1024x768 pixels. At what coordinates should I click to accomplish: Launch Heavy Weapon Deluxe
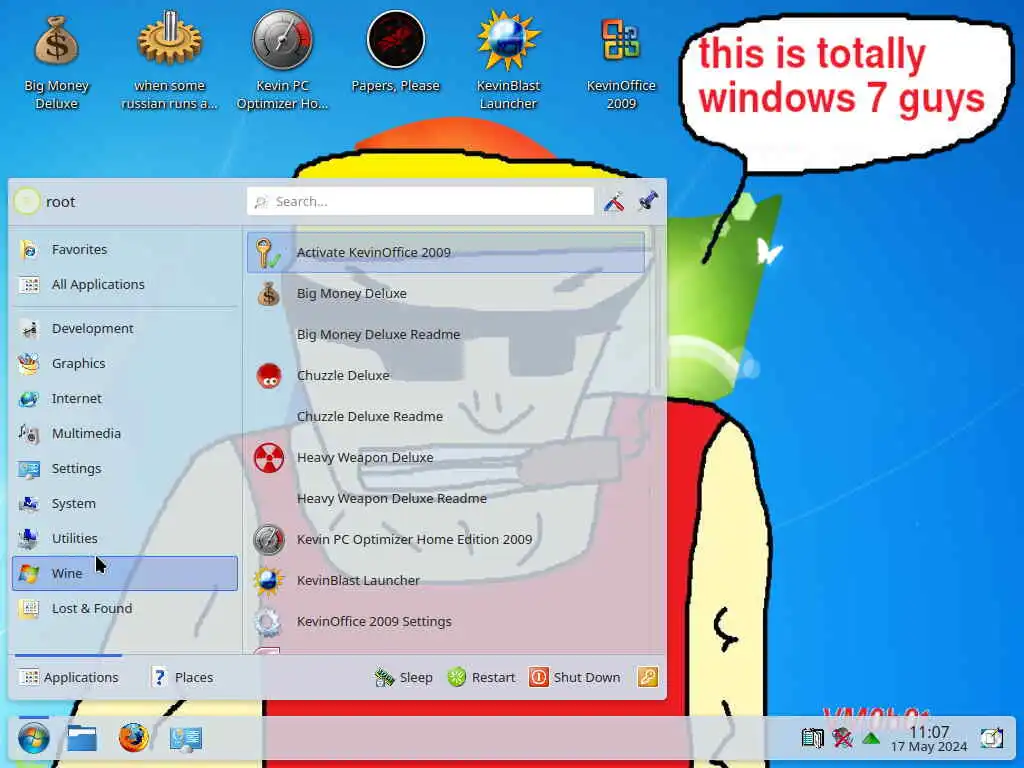coord(446,458)
